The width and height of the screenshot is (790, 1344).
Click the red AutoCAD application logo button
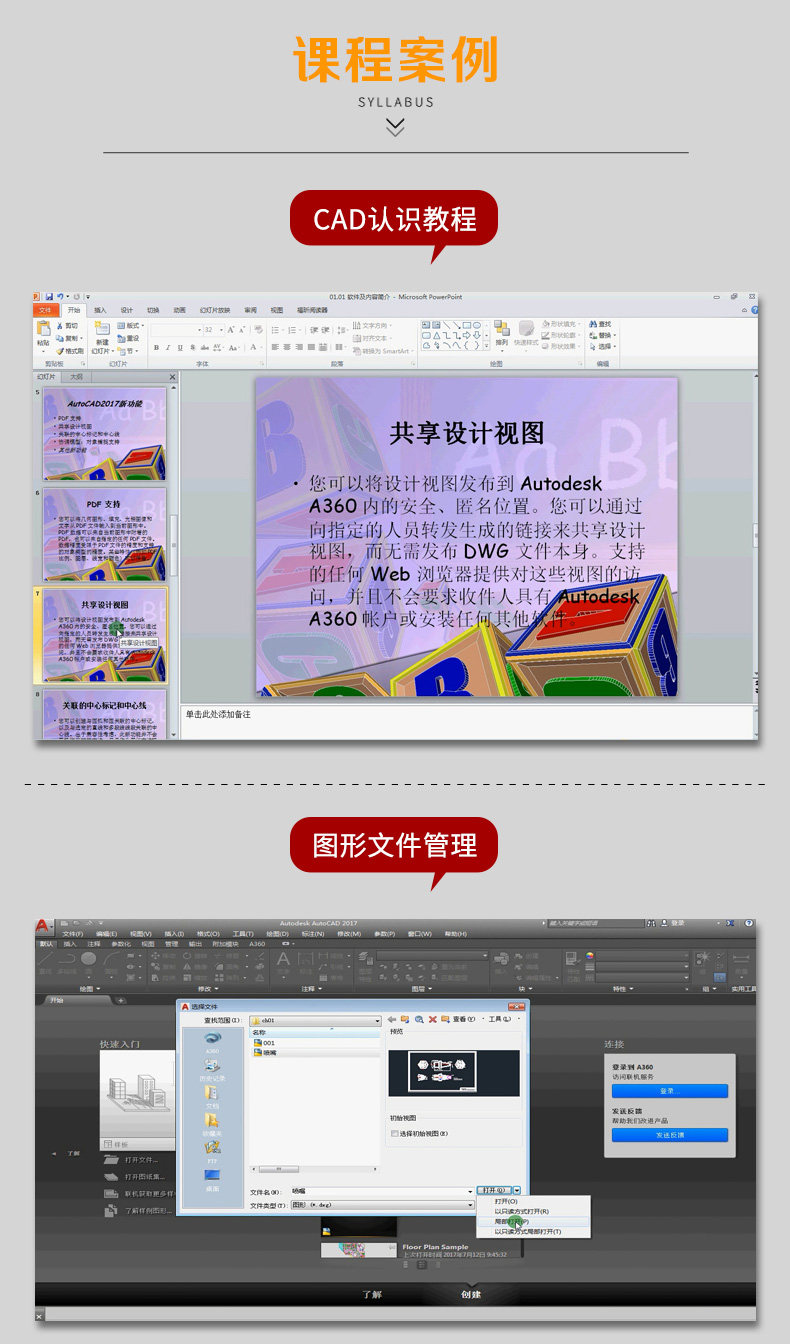pos(44,927)
